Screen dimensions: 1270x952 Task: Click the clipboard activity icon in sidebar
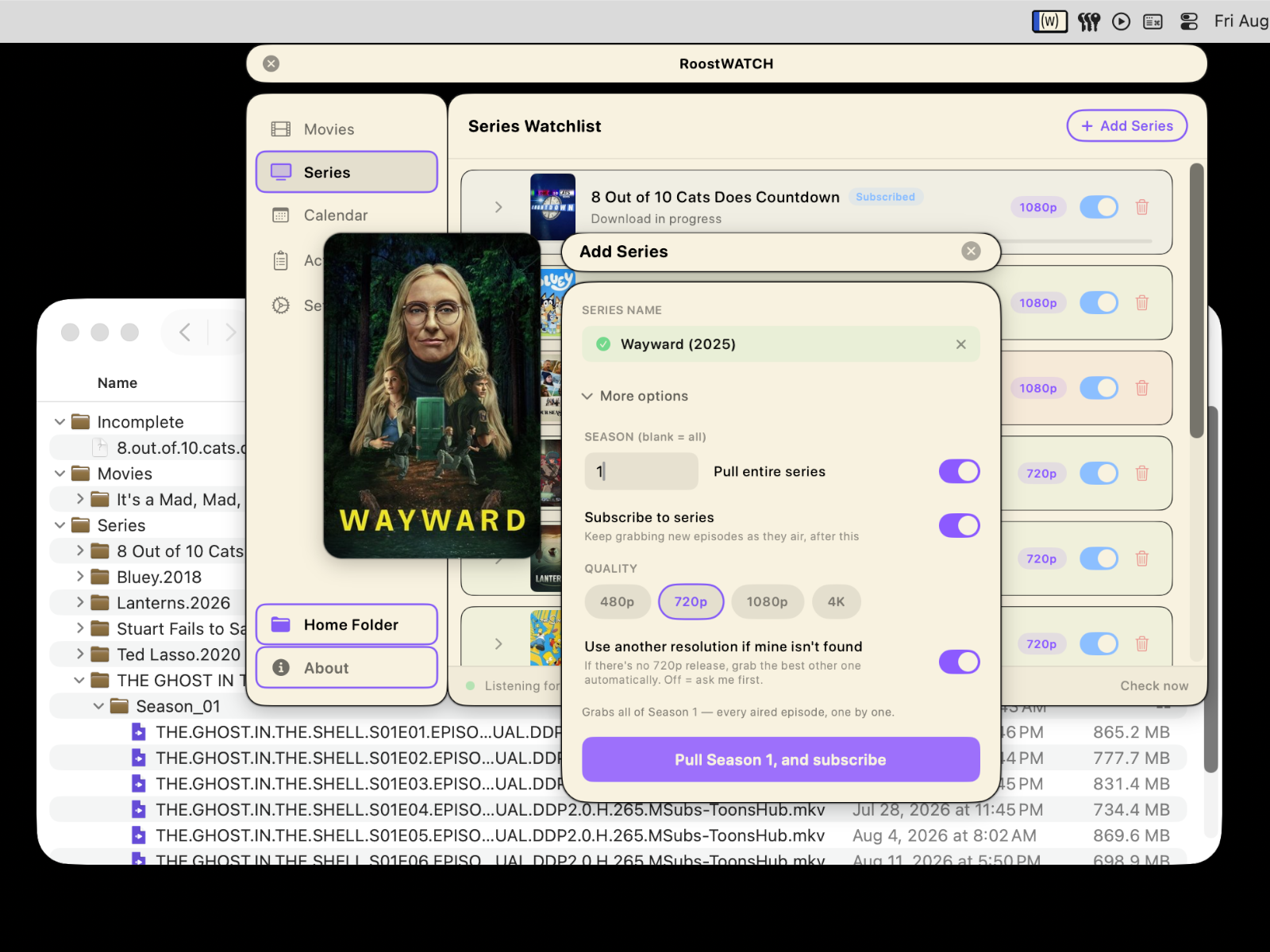(281, 260)
